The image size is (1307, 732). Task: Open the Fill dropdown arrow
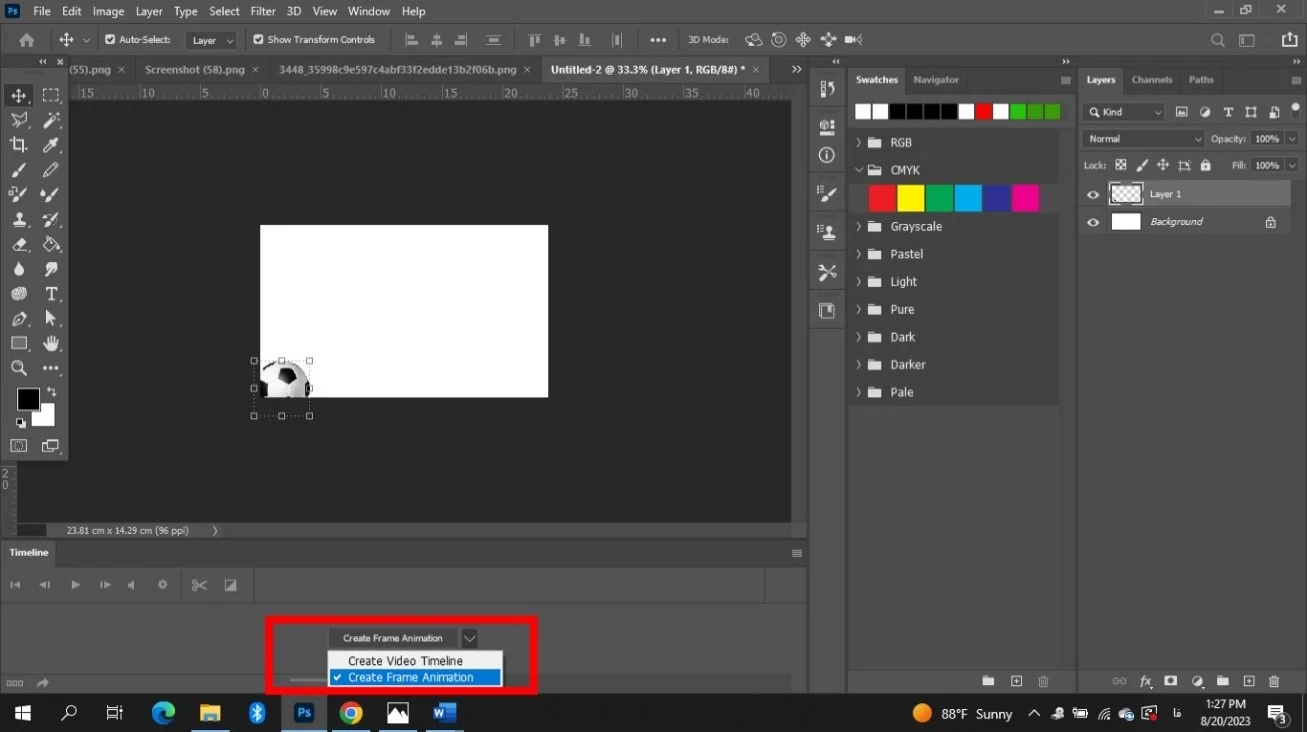(1292, 165)
